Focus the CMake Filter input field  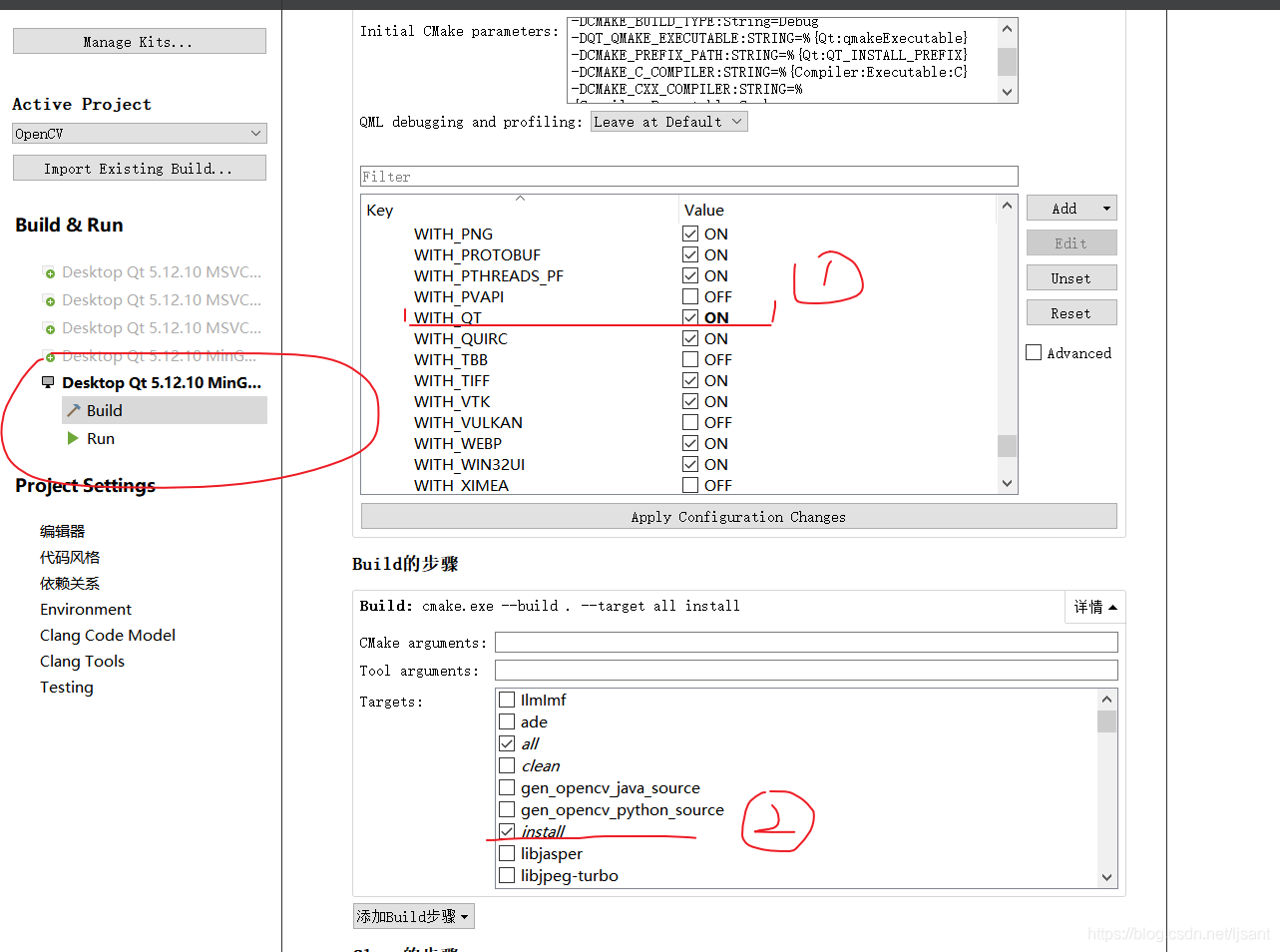click(688, 177)
